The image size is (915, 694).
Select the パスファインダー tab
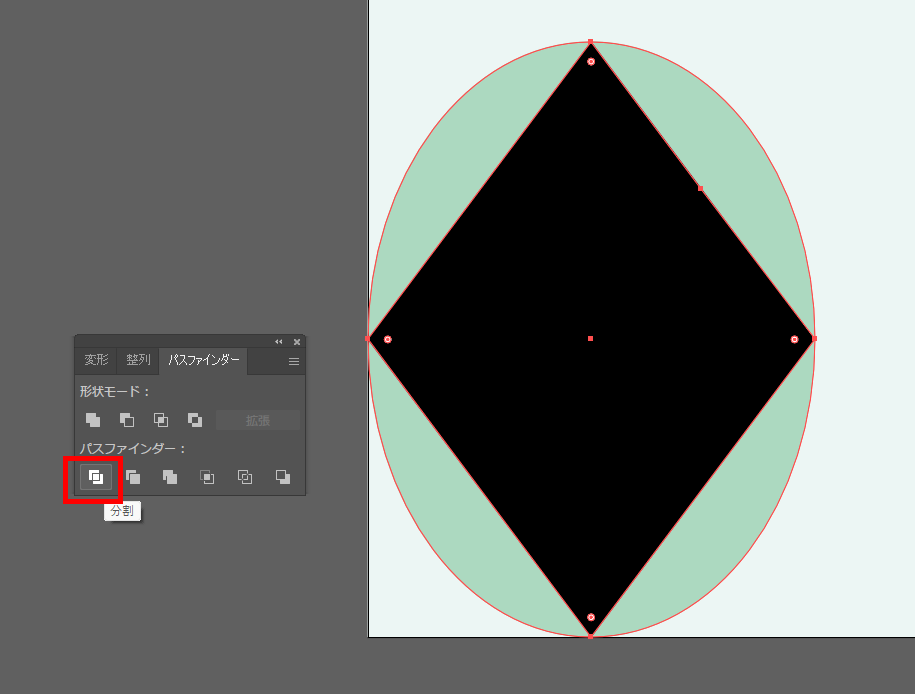point(203,360)
